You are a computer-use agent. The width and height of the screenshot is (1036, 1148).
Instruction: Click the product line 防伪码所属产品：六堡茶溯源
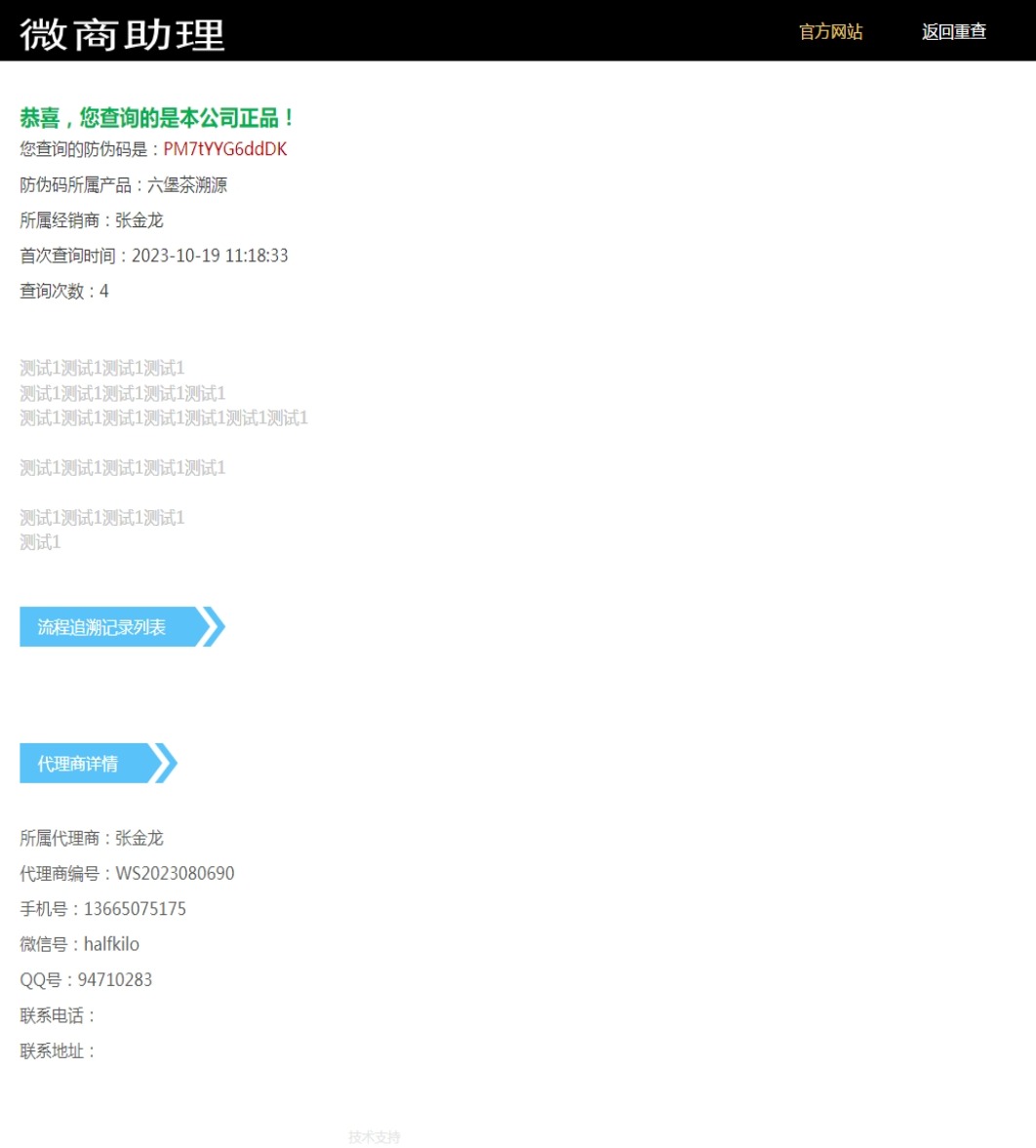click(123, 185)
